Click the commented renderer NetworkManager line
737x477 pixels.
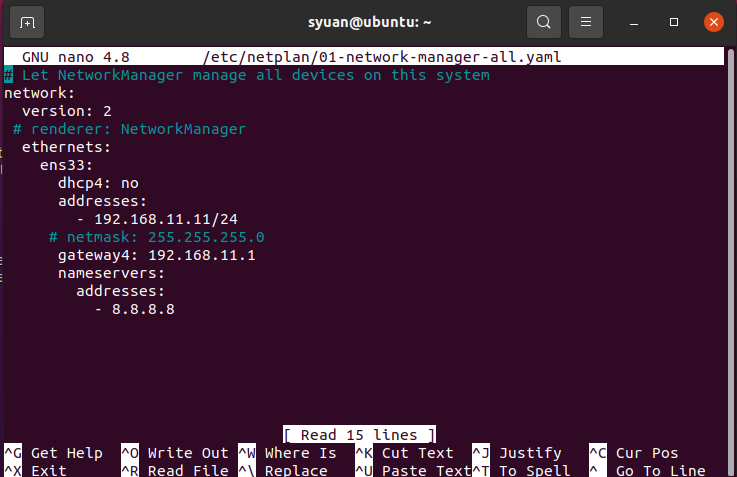click(x=130, y=129)
